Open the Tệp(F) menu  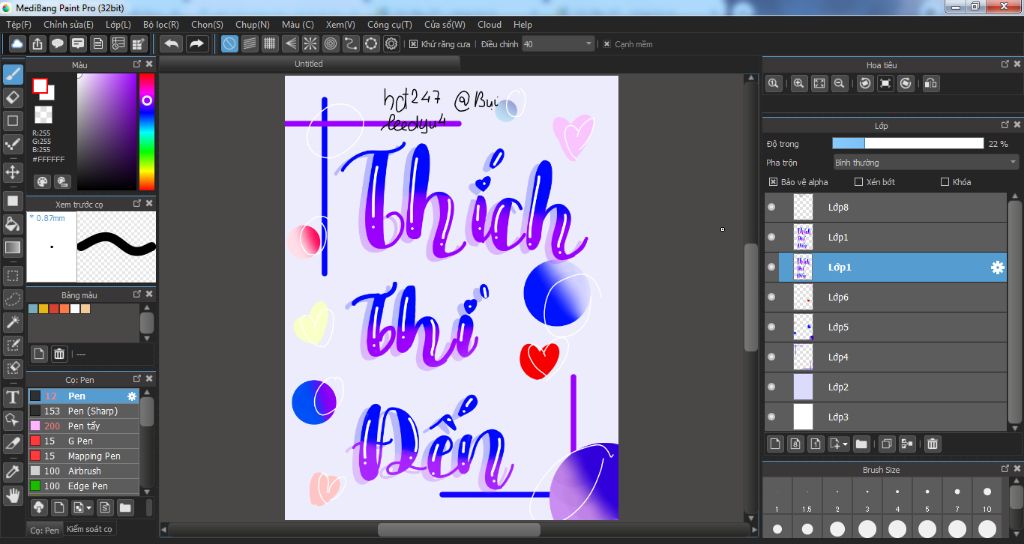point(18,24)
